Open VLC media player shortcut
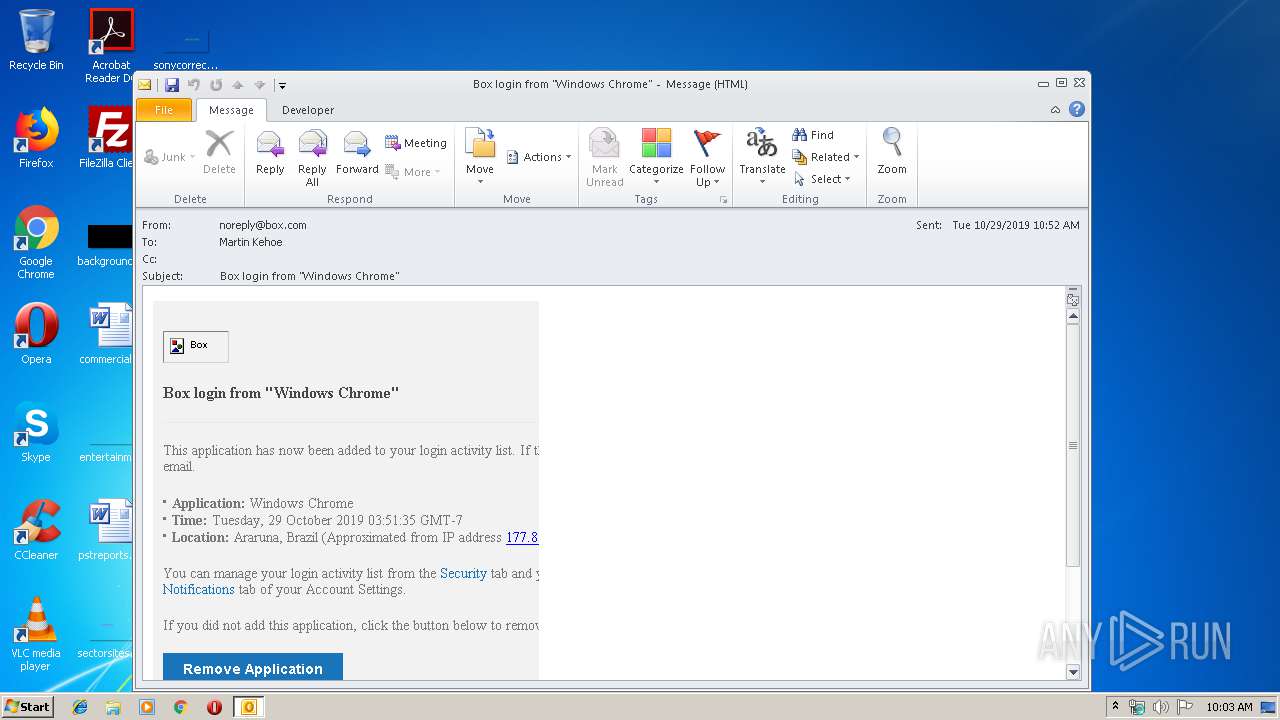1280x720 pixels. (x=36, y=634)
